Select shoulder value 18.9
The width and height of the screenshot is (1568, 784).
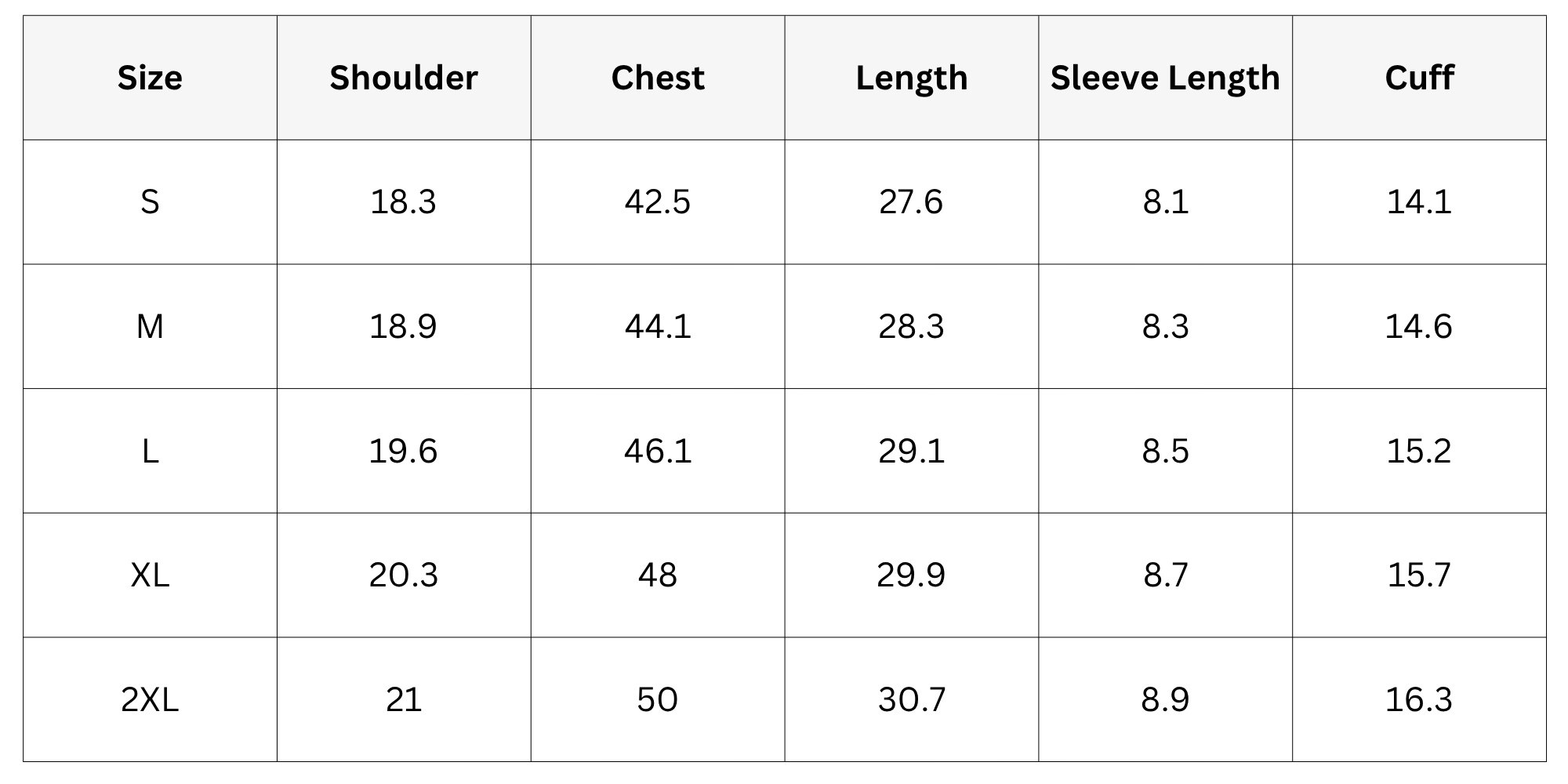click(404, 326)
